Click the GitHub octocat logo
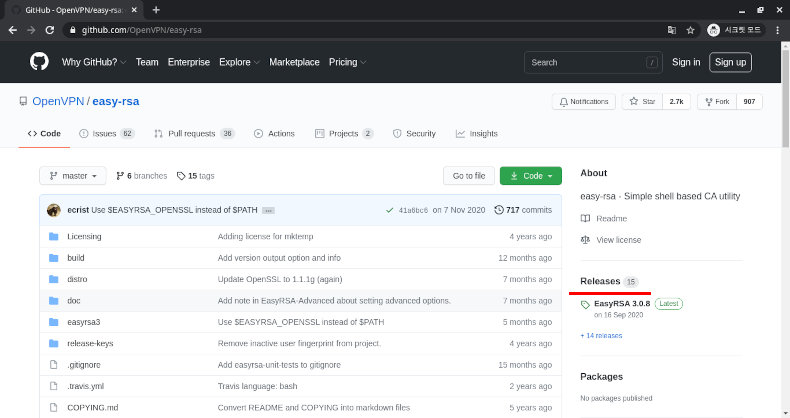Screen dimensions: 790x418 [39, 62]
